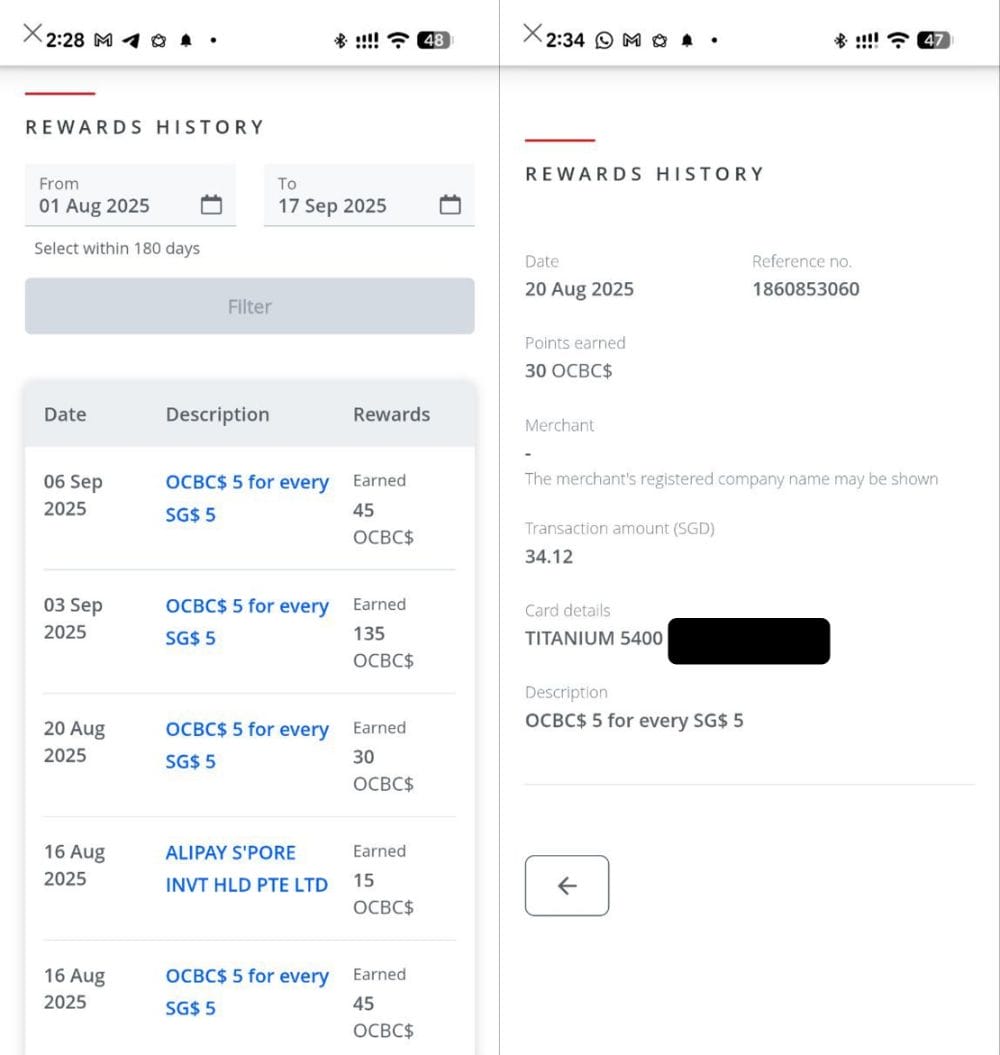Open the From date calendar icon
The height and width of the screenshot is (1055, 1000).
click(211, 205)
